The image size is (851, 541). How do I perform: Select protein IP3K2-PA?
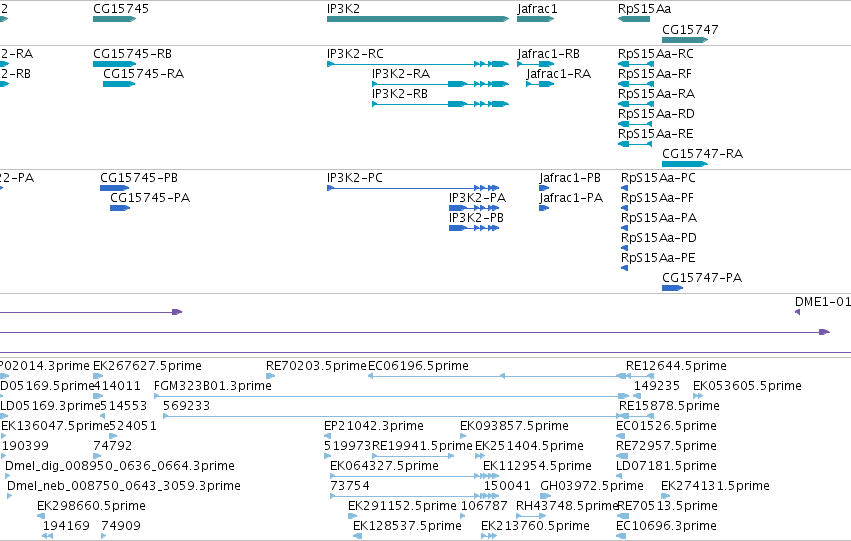coord(477,198)
